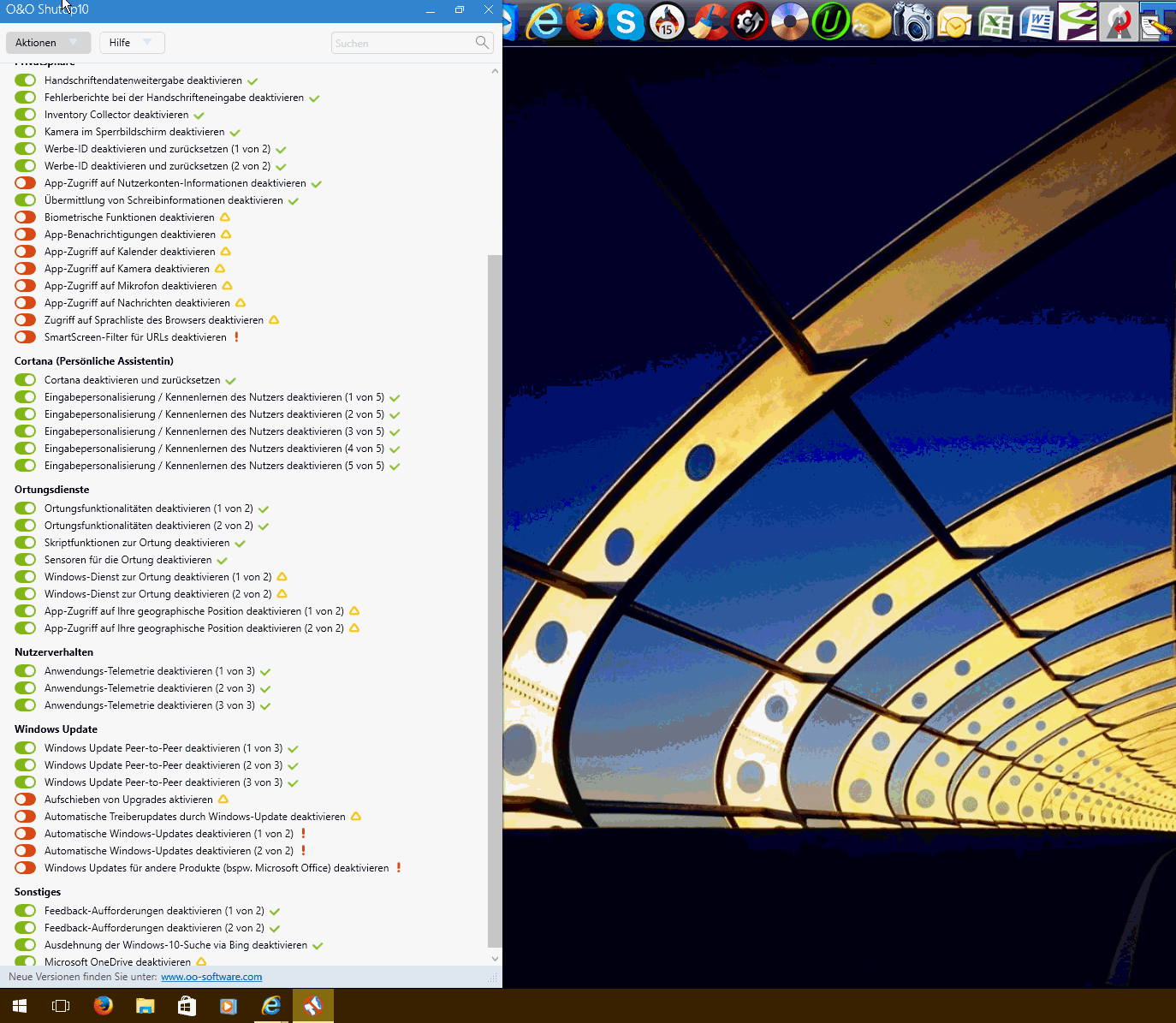Screen dimensions: 1176x1023
Task: Open Windows Store from the taskbar
Action: 187,1006
